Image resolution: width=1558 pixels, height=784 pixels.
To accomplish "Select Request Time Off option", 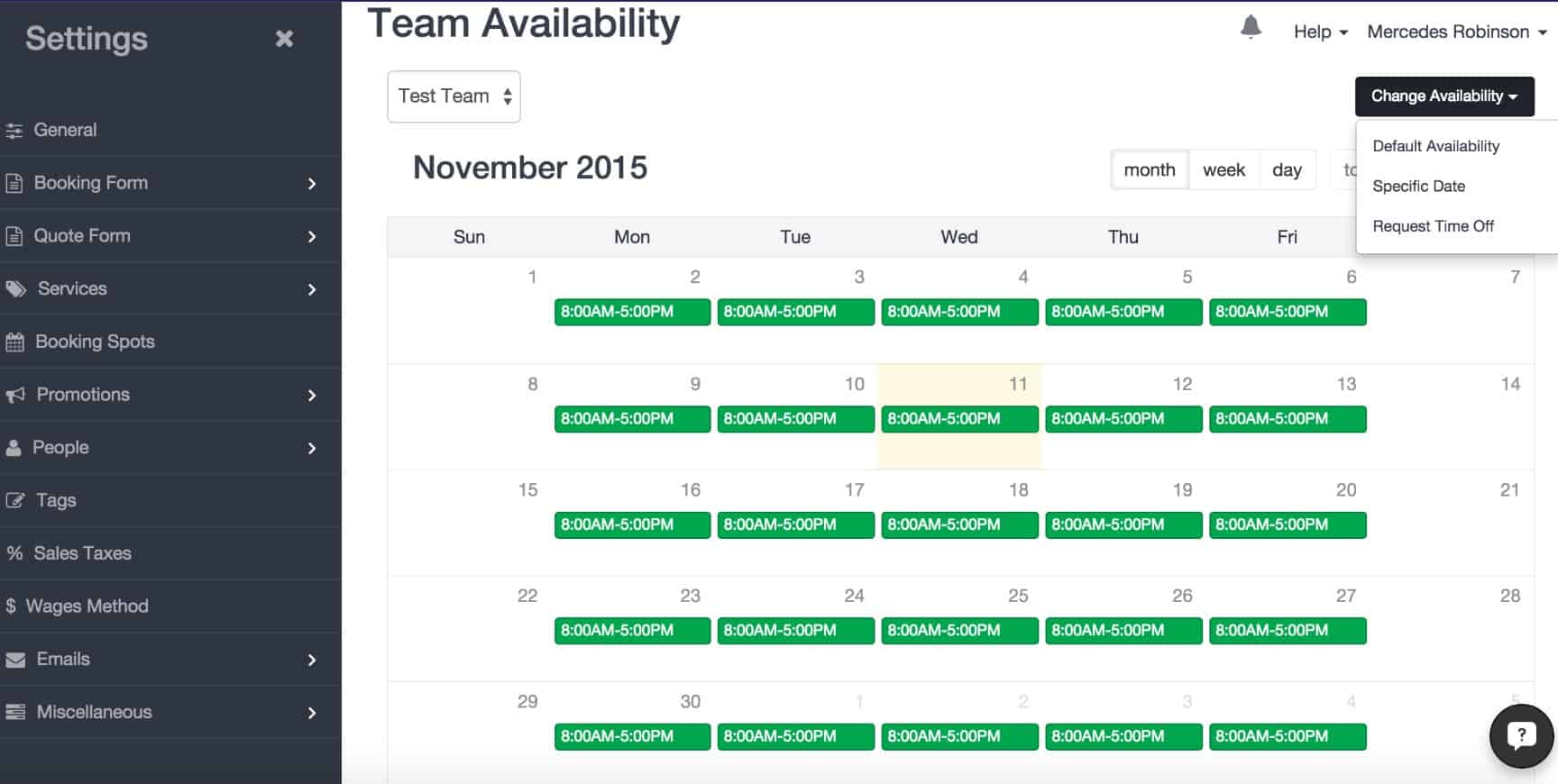I will pos(1433,226).
